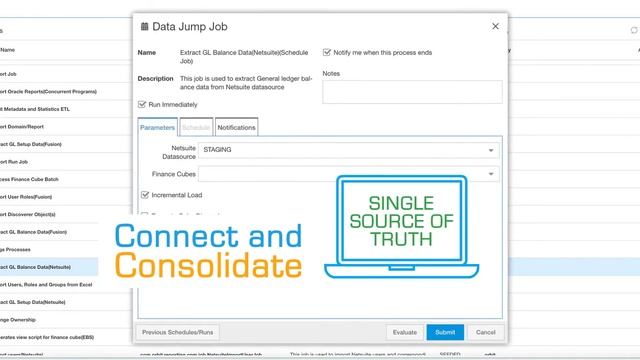Click the Name column header in background list

(7, 50)
